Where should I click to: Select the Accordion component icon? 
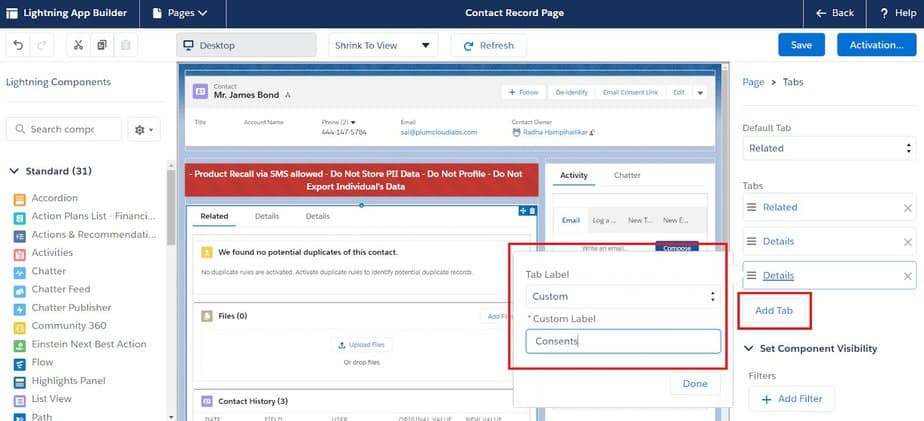click(20, 198)
